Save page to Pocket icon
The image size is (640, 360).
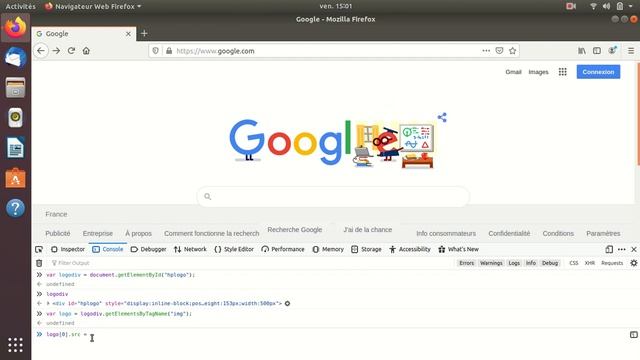499,51
